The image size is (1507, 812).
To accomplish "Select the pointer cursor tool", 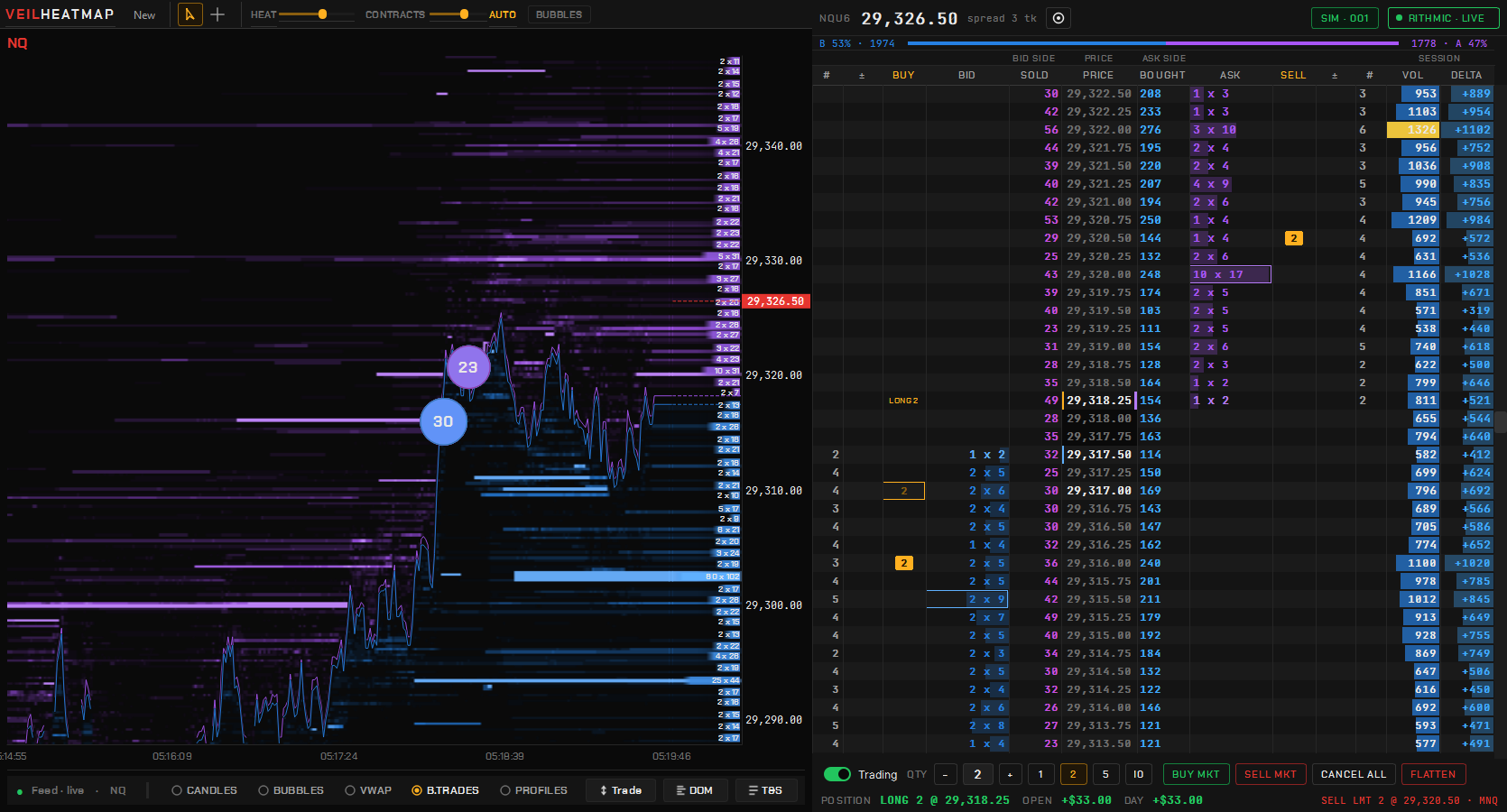I will (x=190, y=14).
